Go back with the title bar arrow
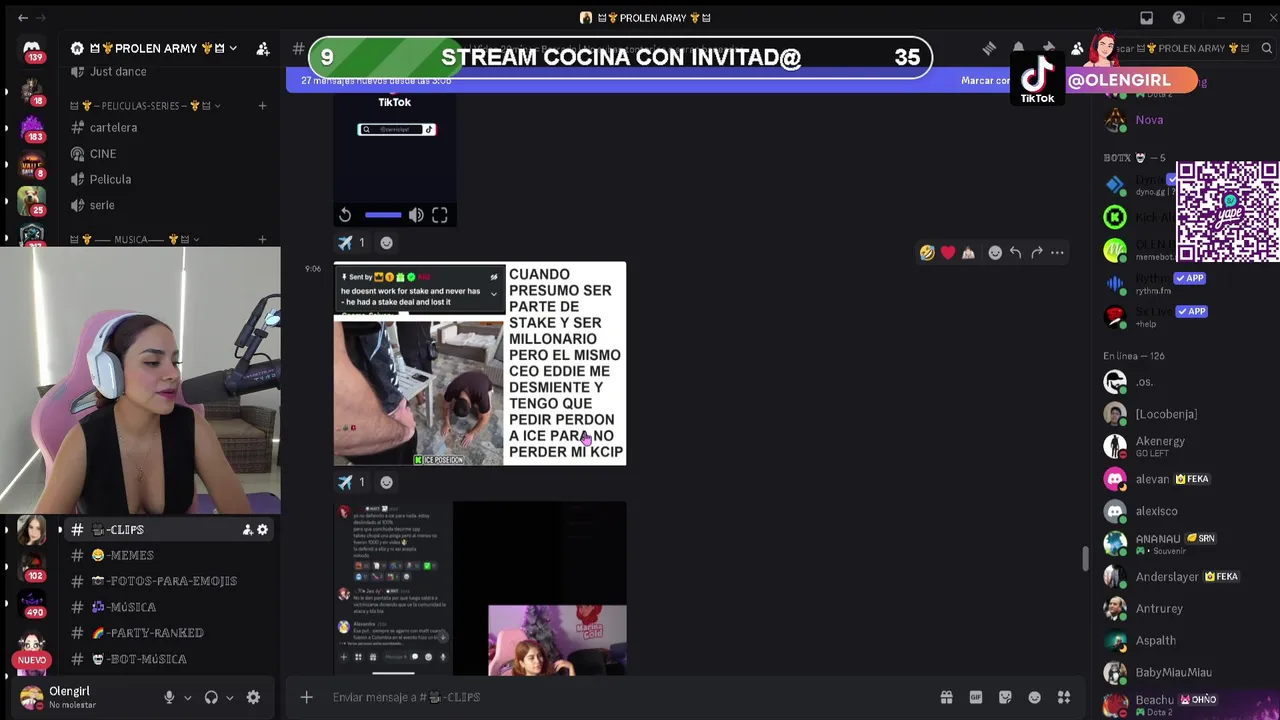The width and height of the screenshot is (1280, 720). tap(23, 17)
